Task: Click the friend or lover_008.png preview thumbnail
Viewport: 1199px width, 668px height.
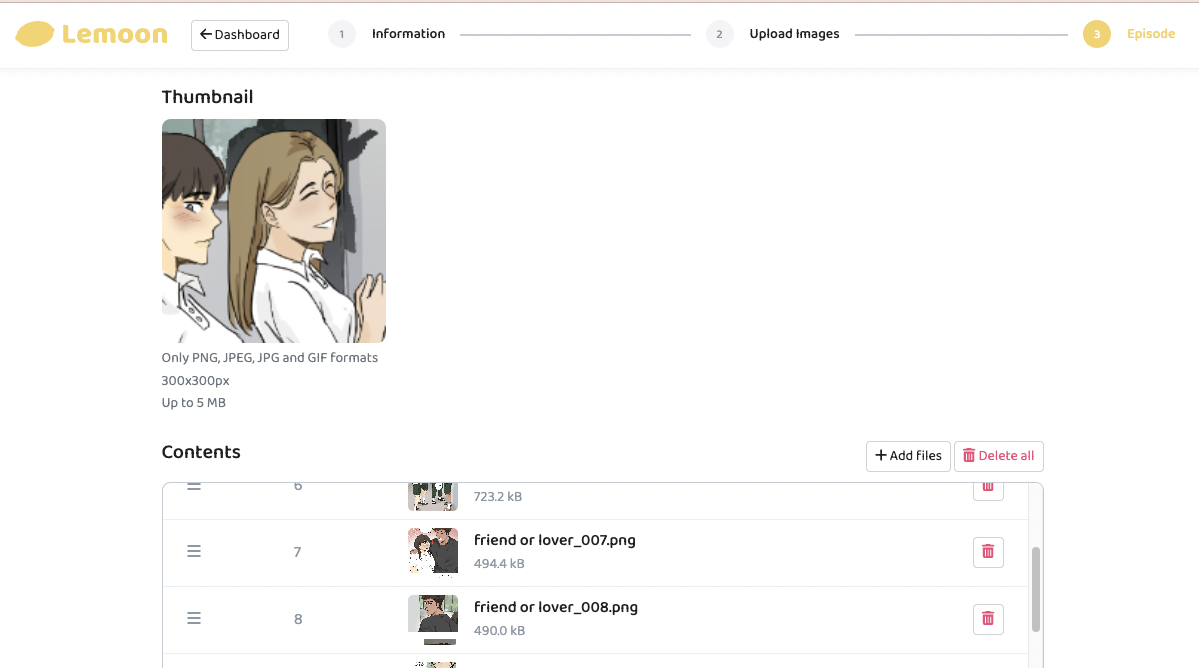Action: 432,616
